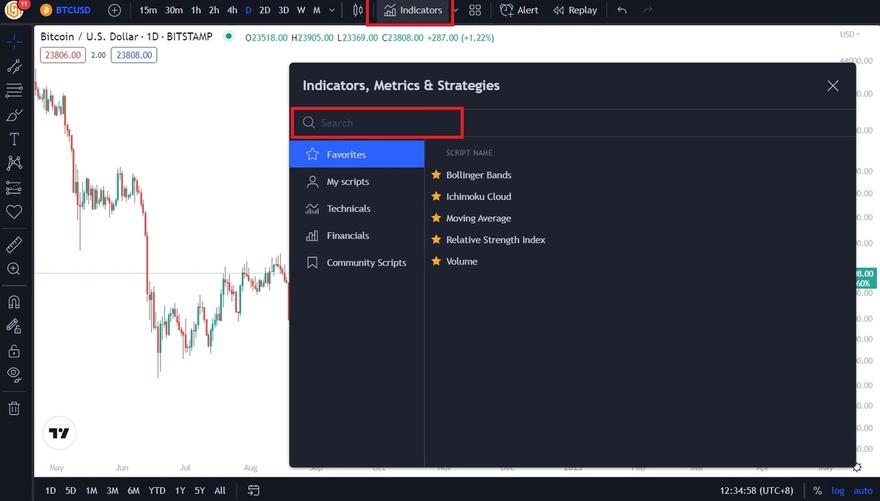Select weekly W interval
Viewport: 880px width, 501px height.
(301, 10)
